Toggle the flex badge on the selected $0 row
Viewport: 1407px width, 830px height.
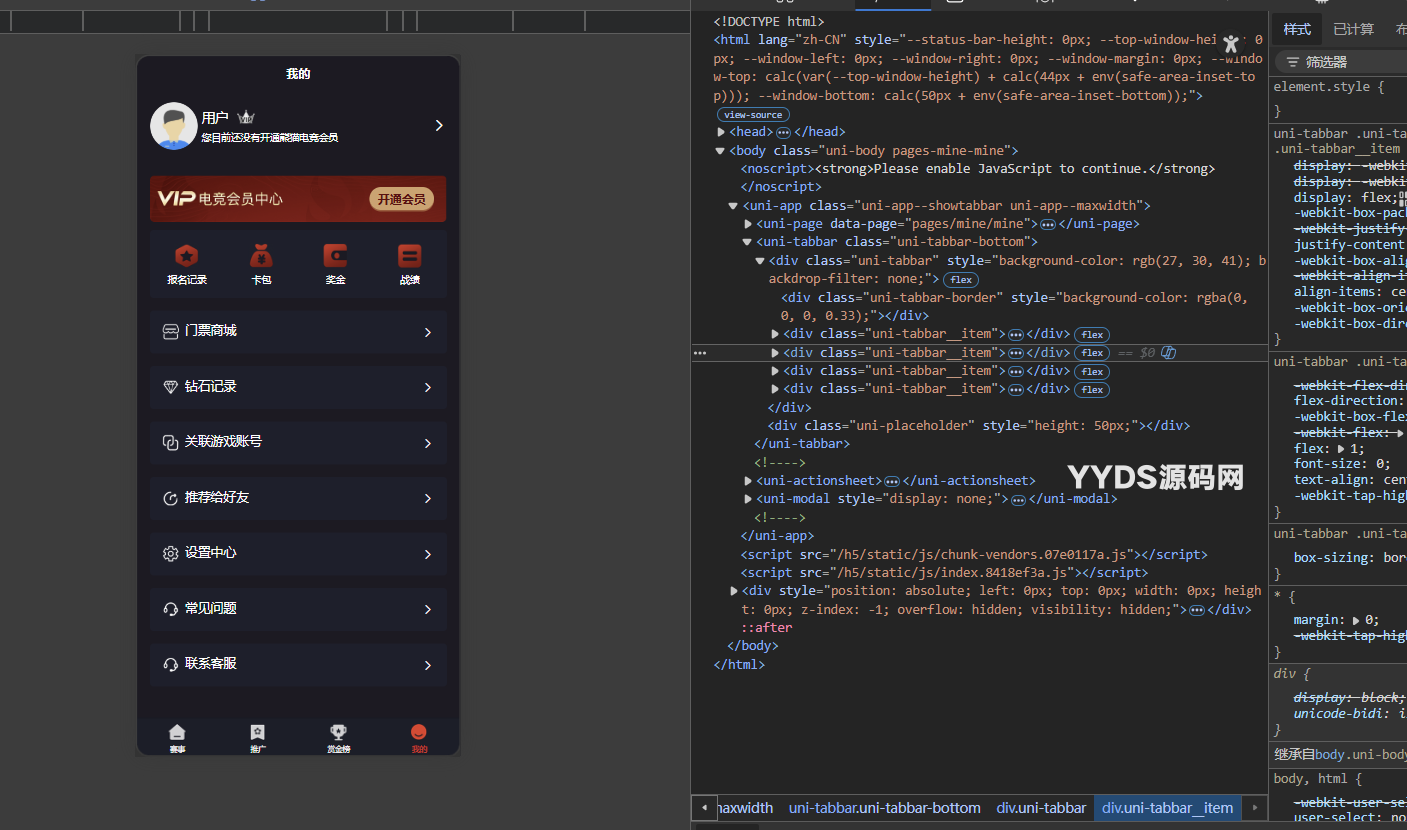(1092, 353)
